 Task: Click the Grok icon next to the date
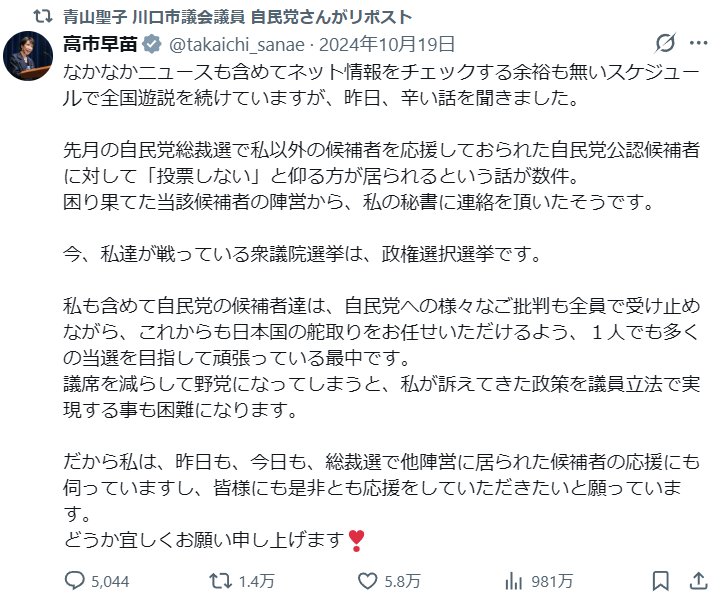tap(664, 44)
